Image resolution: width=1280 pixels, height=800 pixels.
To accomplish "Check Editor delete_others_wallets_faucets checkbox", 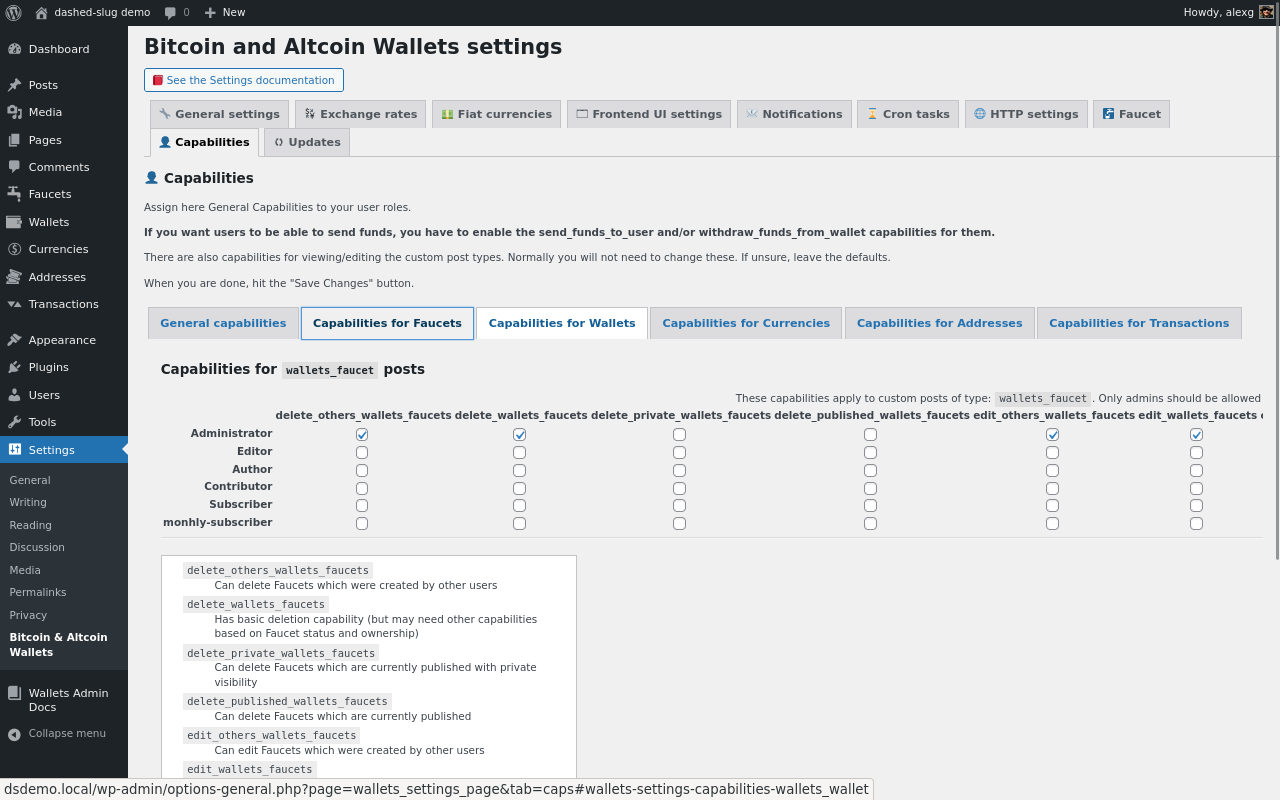I will click(362, 452).
